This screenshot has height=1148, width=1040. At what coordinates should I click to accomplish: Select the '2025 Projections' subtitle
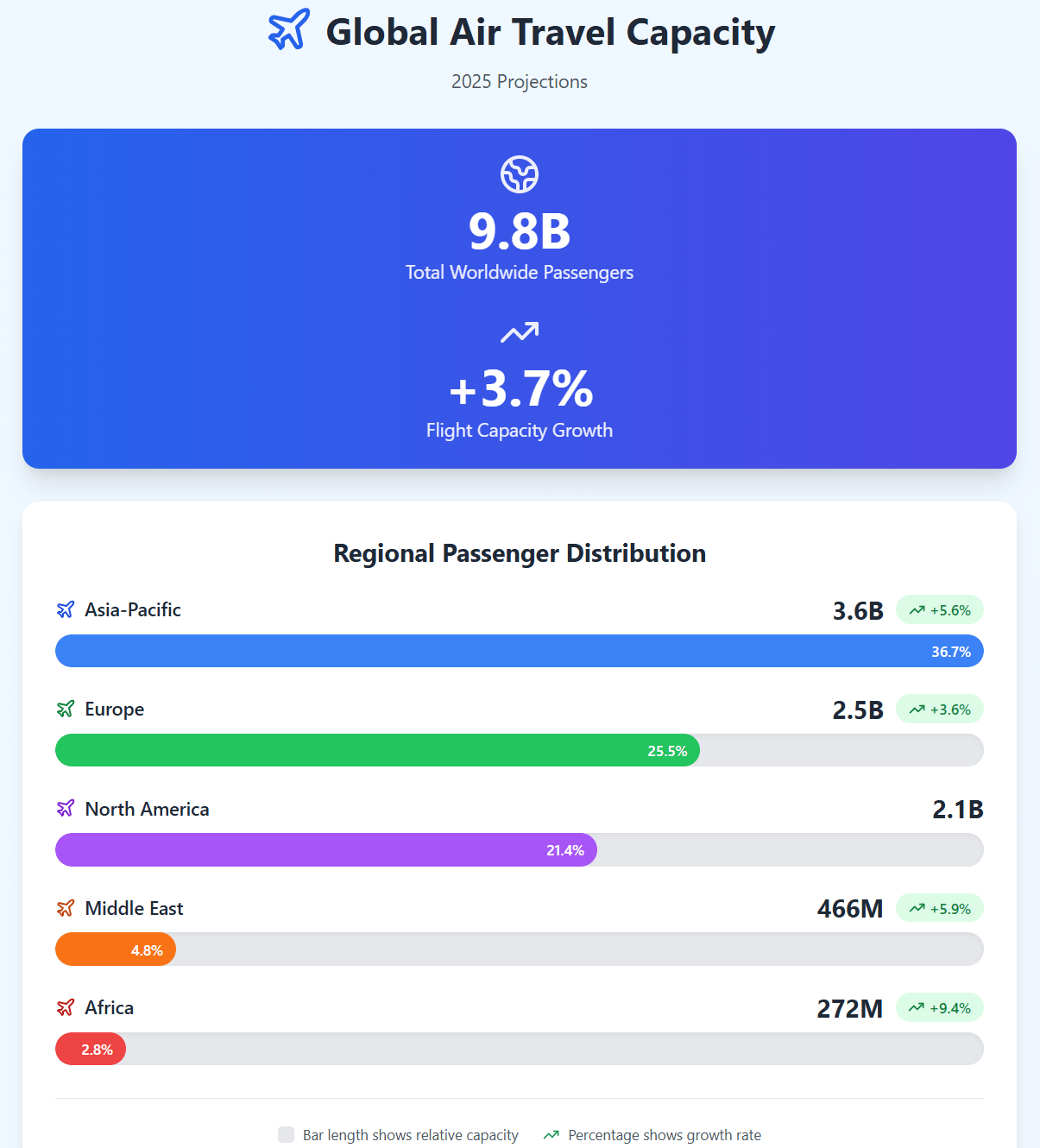point(519,81)
